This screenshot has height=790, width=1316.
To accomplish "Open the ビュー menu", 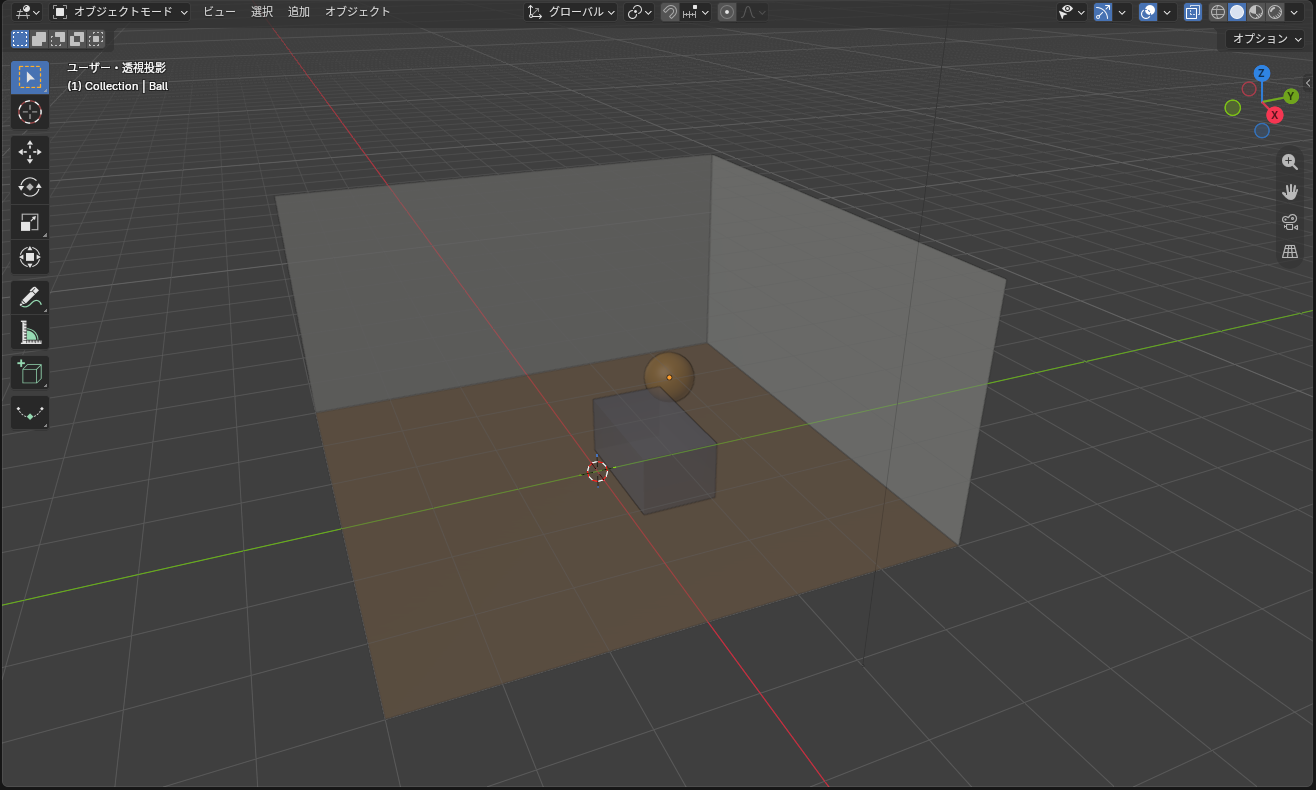I will tap(219, 12).
